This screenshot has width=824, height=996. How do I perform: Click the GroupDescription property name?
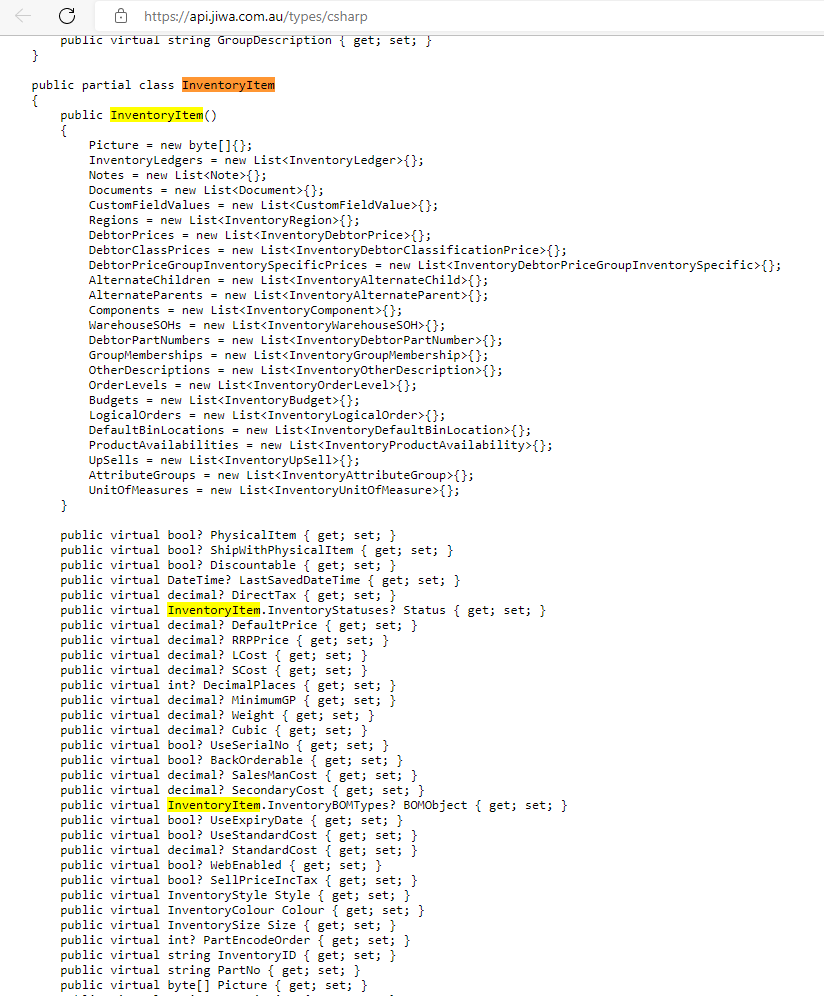(274, 40)
